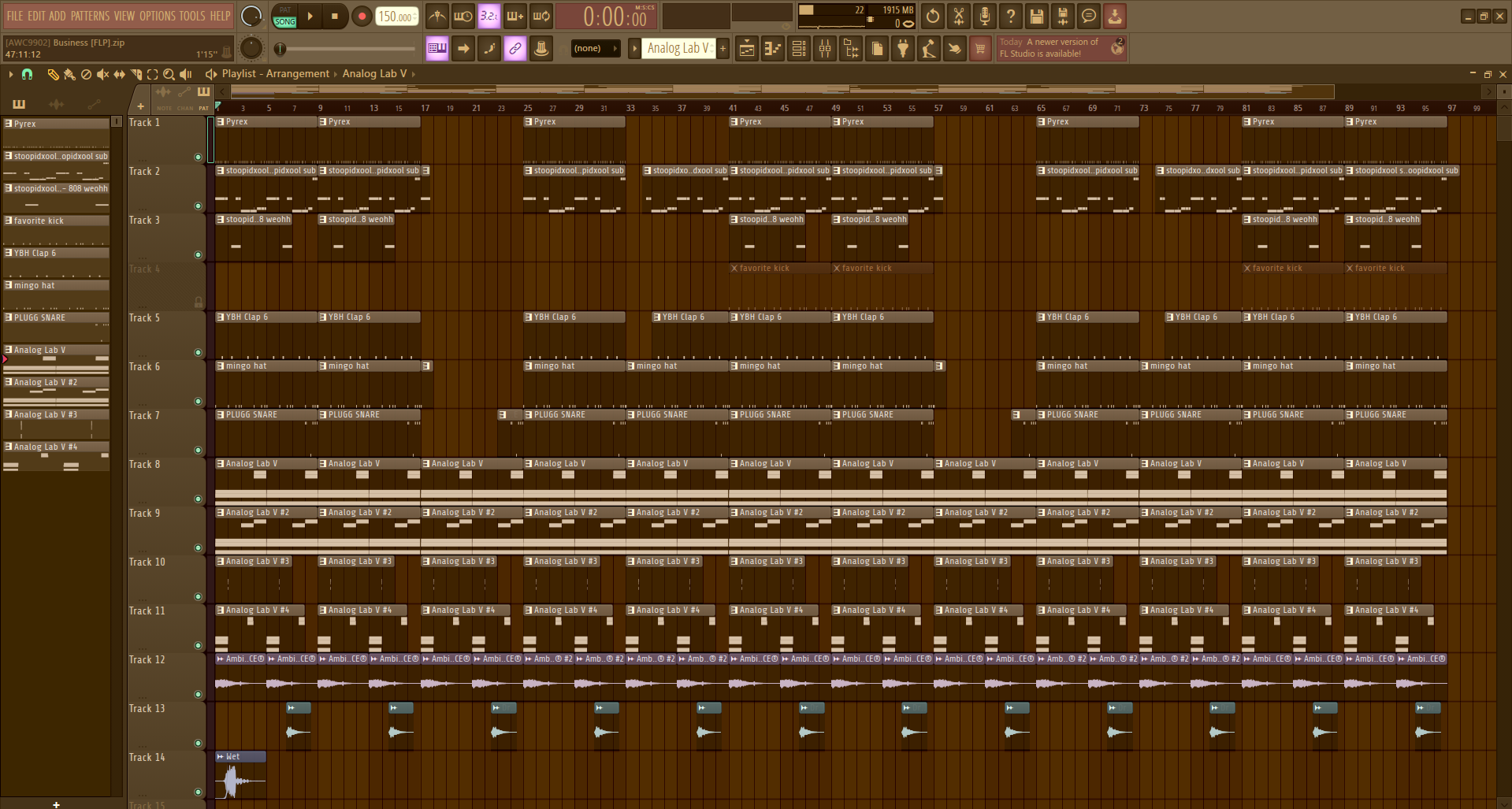
Task: Click the main volume knob
Action: [x=251, y=16]
